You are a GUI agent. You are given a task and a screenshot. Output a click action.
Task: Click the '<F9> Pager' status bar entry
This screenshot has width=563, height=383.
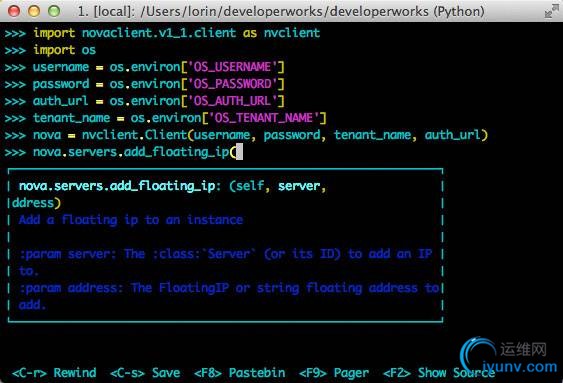pos(334,373)
